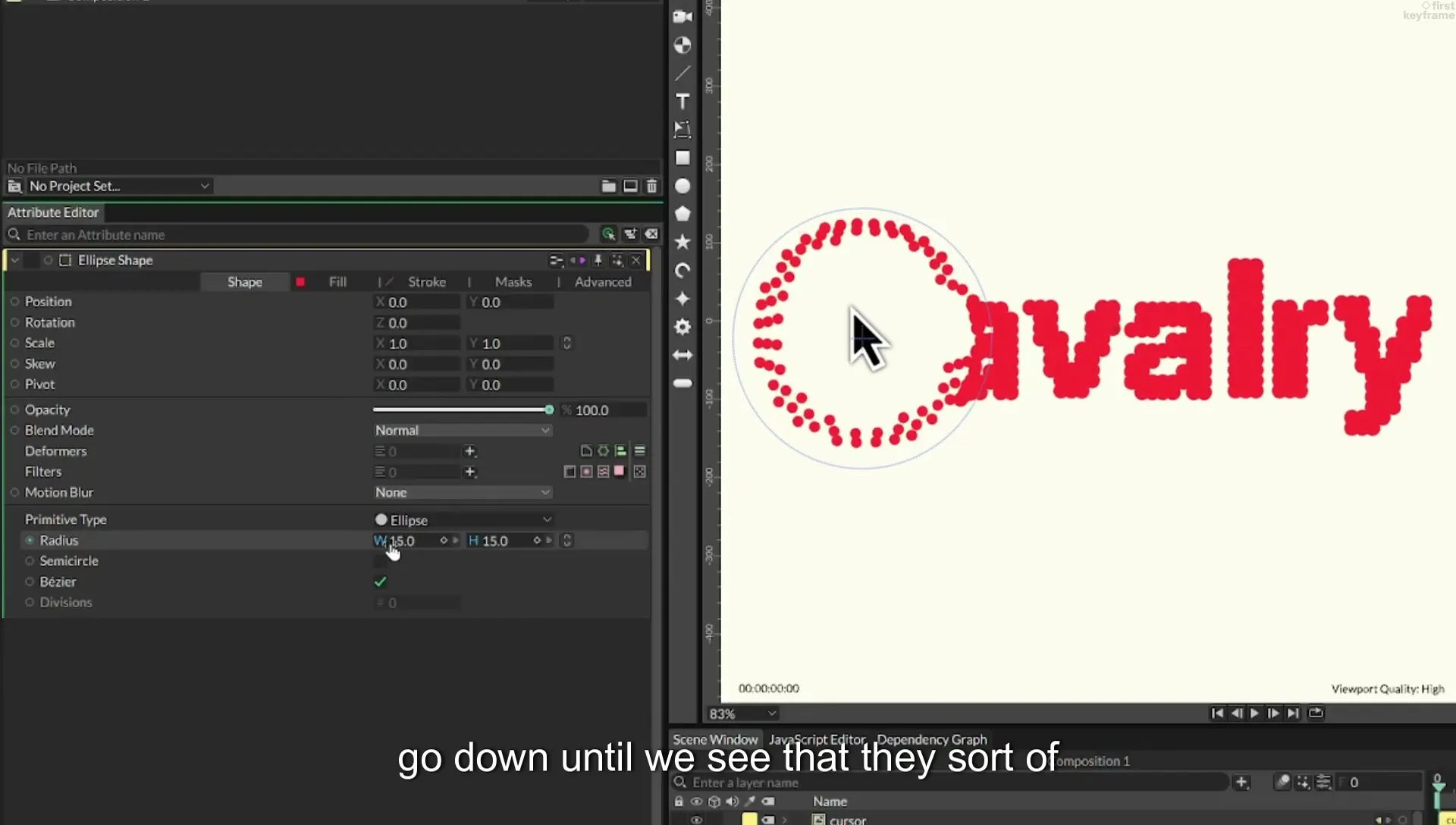Viewport: 1456px width, 825px height.
Task: Select the Capsule shape tool
Action: [x=682, y=383]
